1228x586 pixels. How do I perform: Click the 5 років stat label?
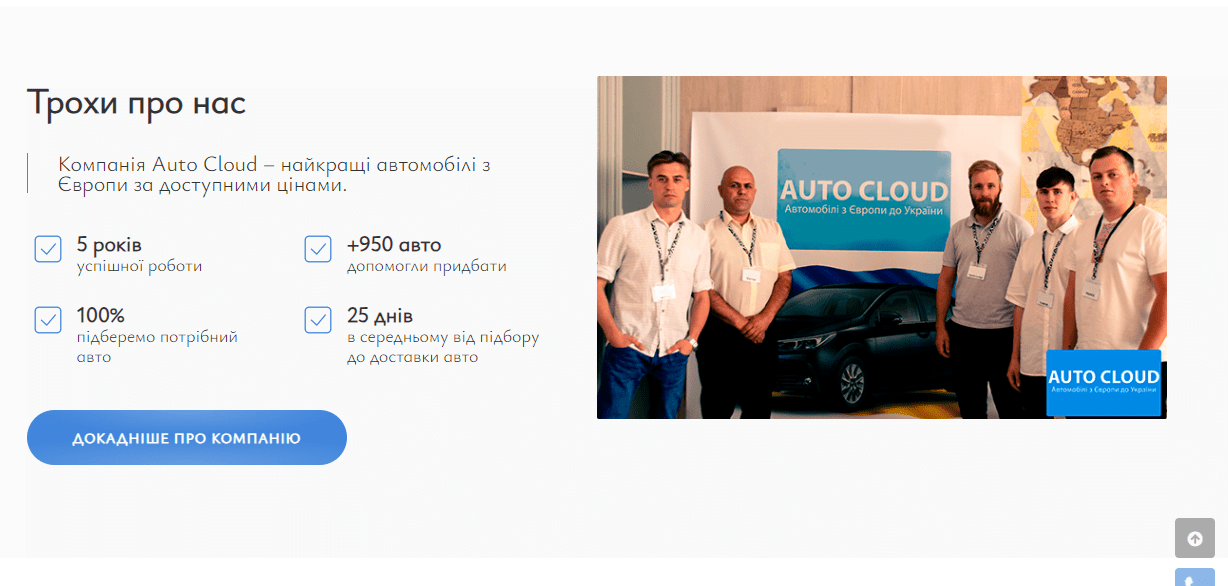[x=109, y=245]
